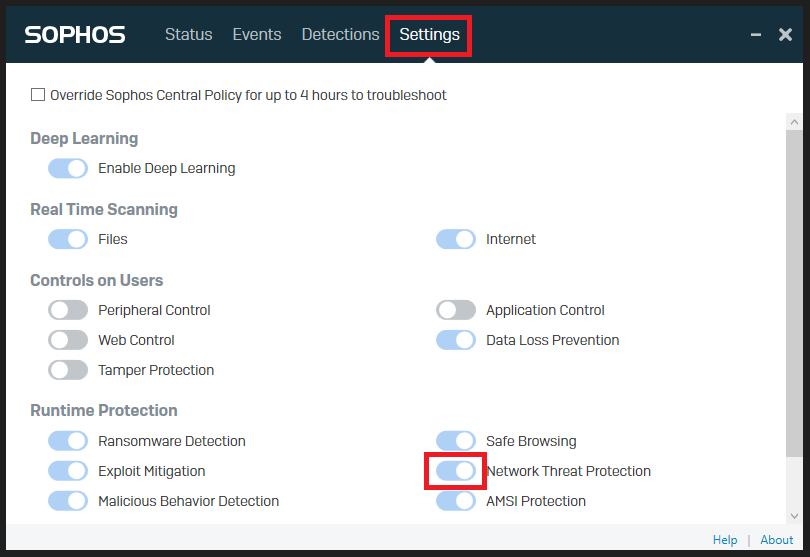Open the Status tab

[188, 34]
